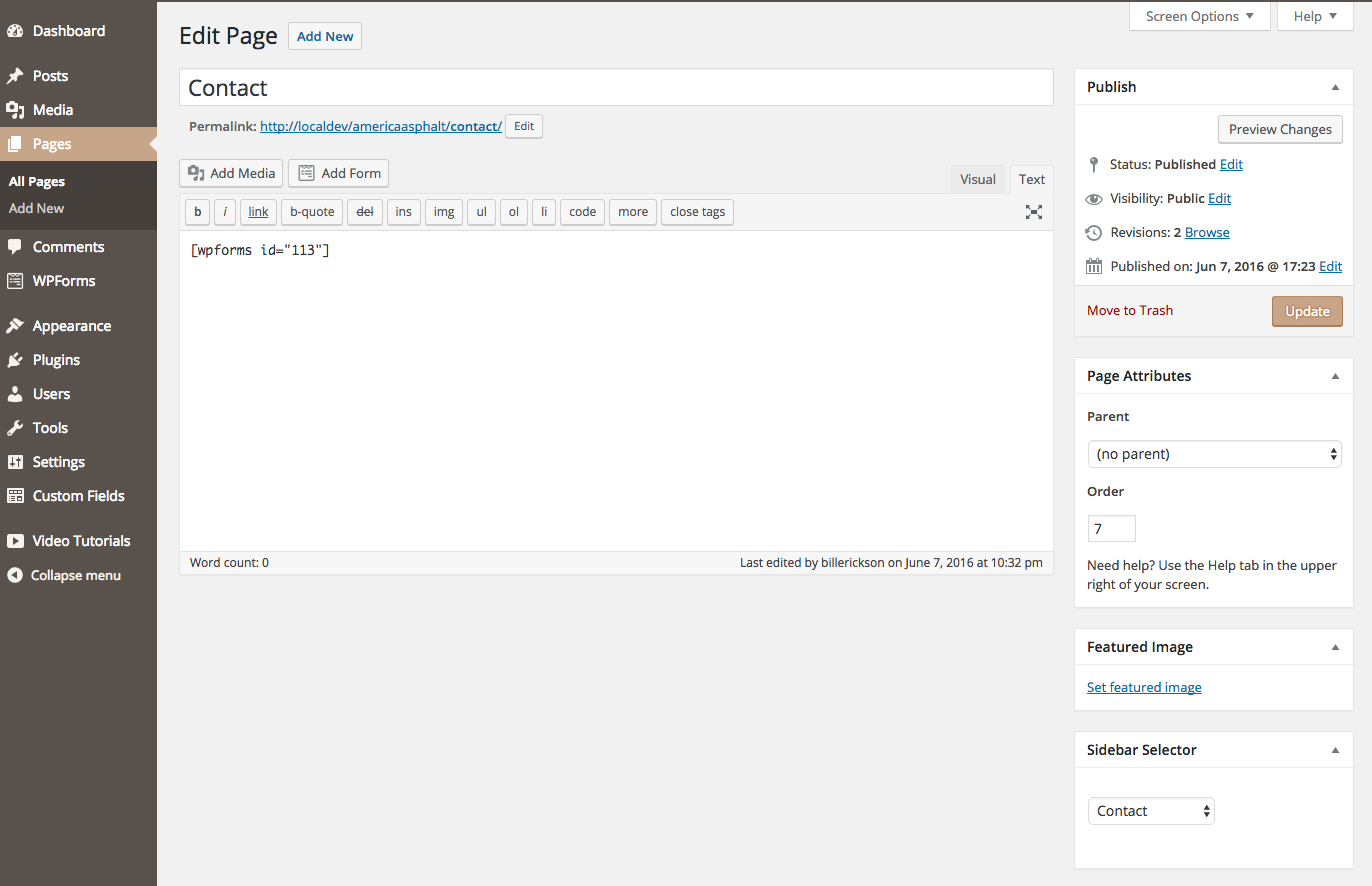Viewport: 1372px width, 886px height.
Task: Click Add New button beside Edit Page
Action: point(325,36)
